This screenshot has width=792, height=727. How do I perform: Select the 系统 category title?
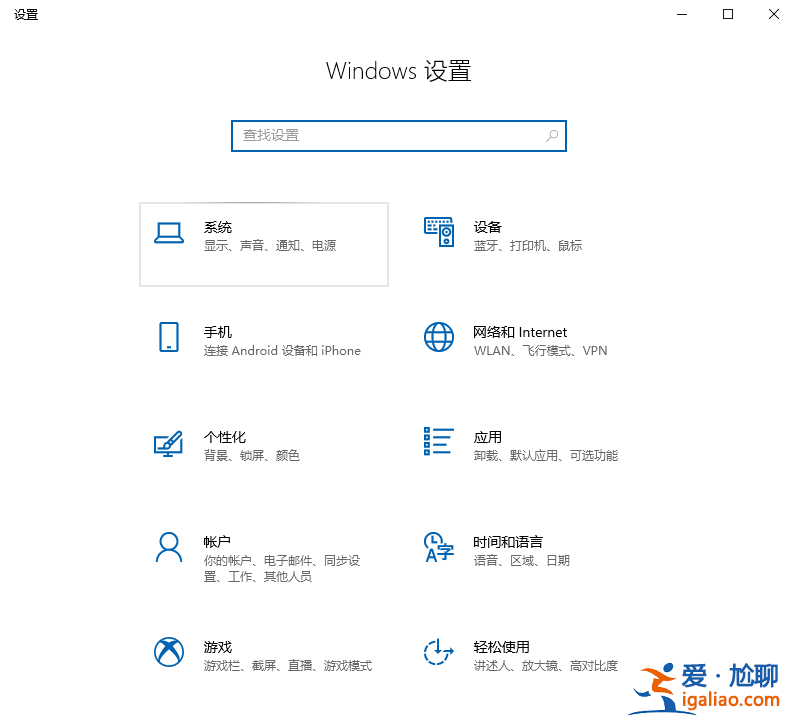click(218, 227)
